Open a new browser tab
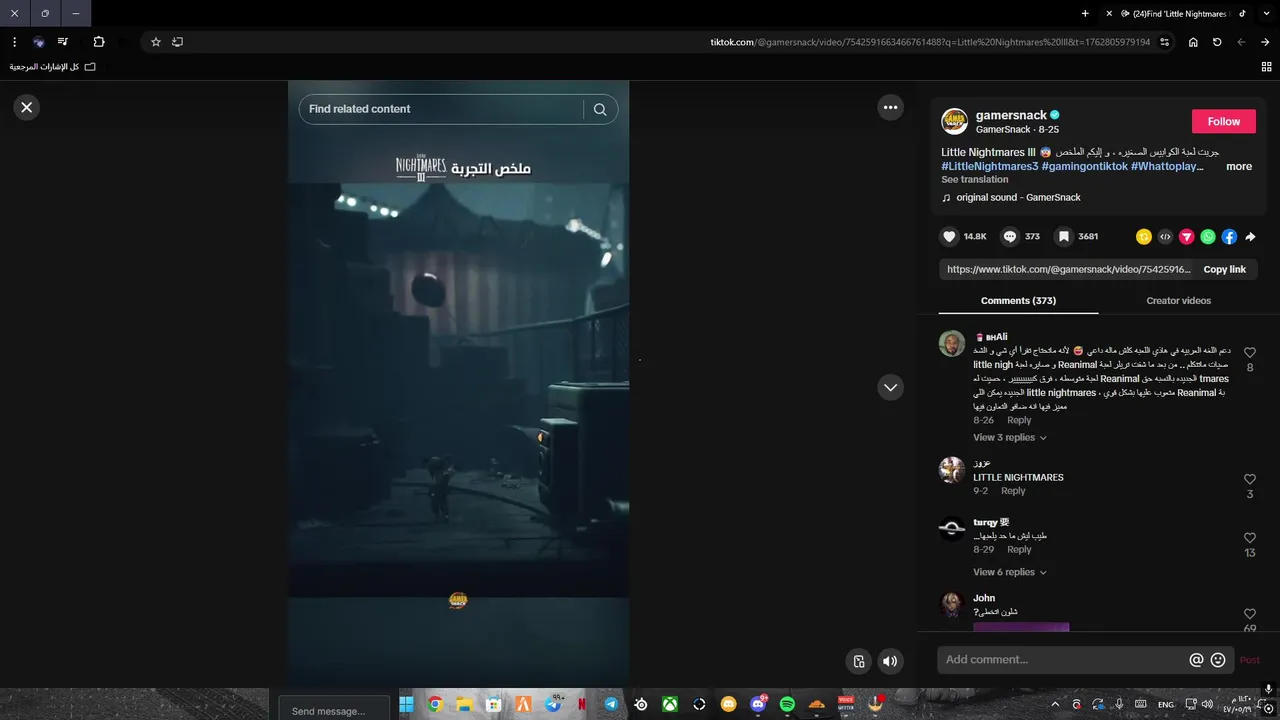This screenshot has height=720, width=1280. pyautogui.click(x=1085, y=14)
